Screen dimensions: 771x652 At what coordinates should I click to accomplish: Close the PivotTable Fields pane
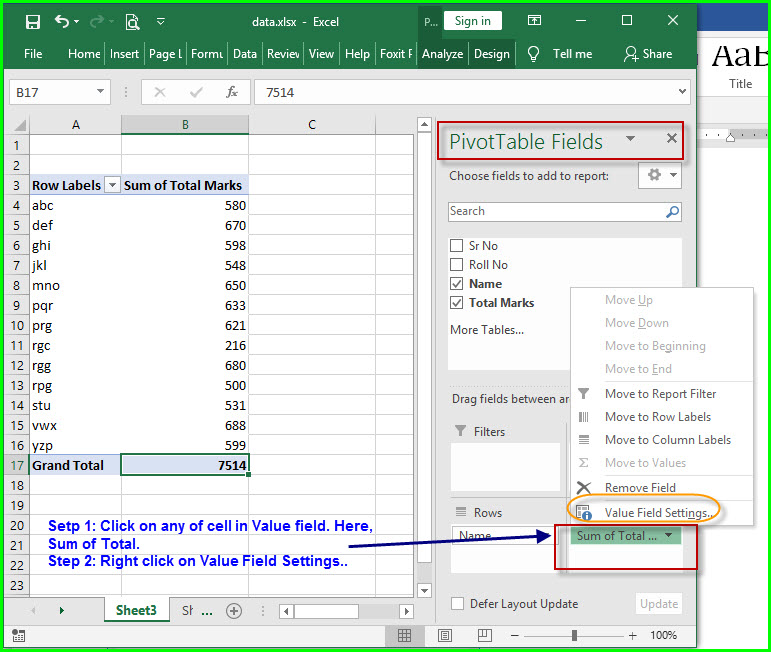click(x=671, y=138)
